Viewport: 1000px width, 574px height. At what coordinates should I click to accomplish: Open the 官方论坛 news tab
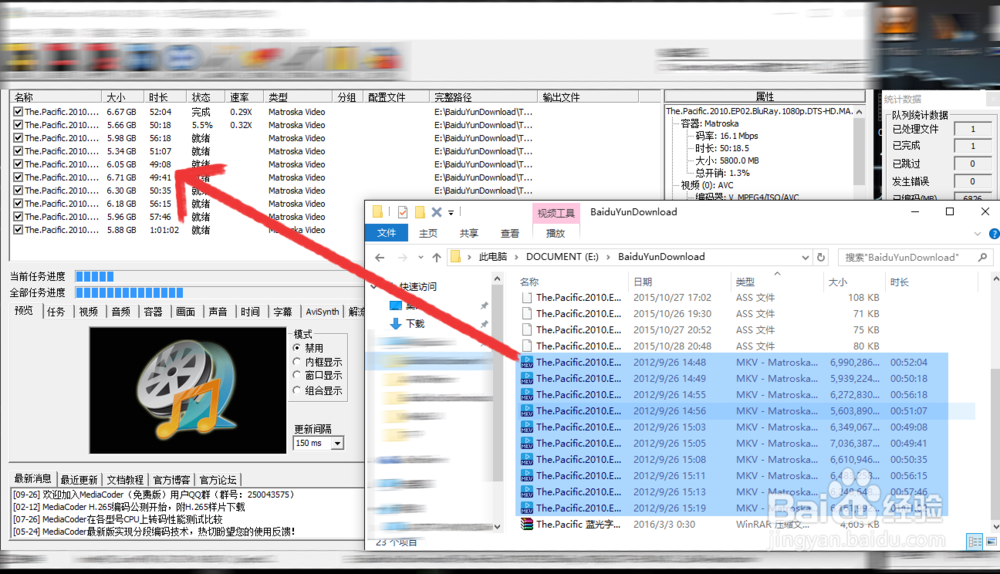pyautogui.click(x=218, y=480)
